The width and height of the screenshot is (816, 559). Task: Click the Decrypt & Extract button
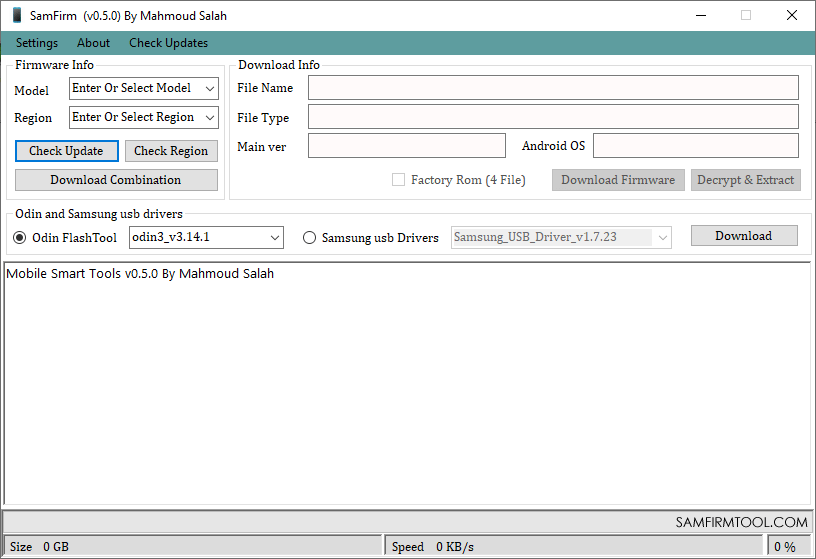(x=745, y=180)
